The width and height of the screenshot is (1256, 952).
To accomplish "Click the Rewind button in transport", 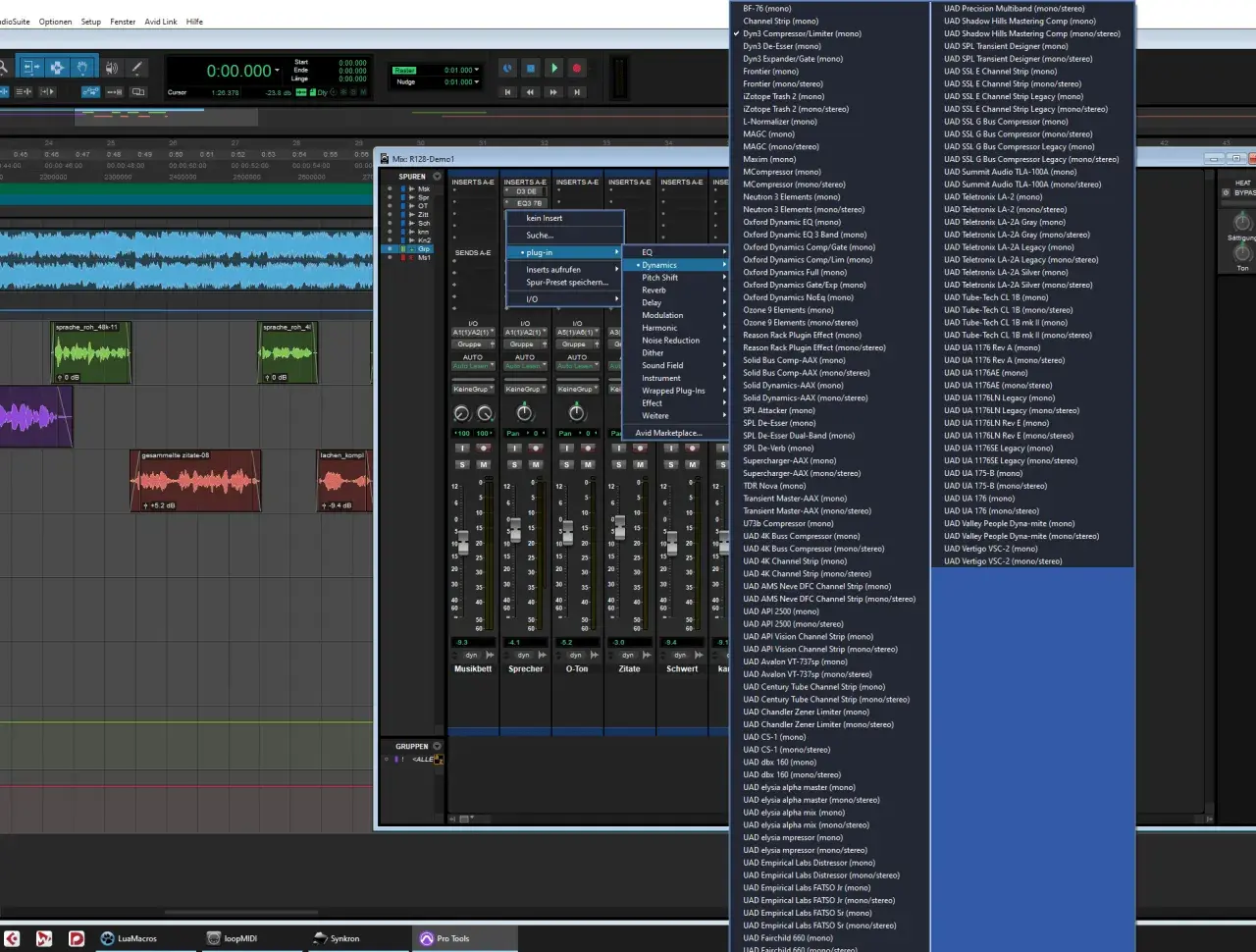I will (531, 92).
